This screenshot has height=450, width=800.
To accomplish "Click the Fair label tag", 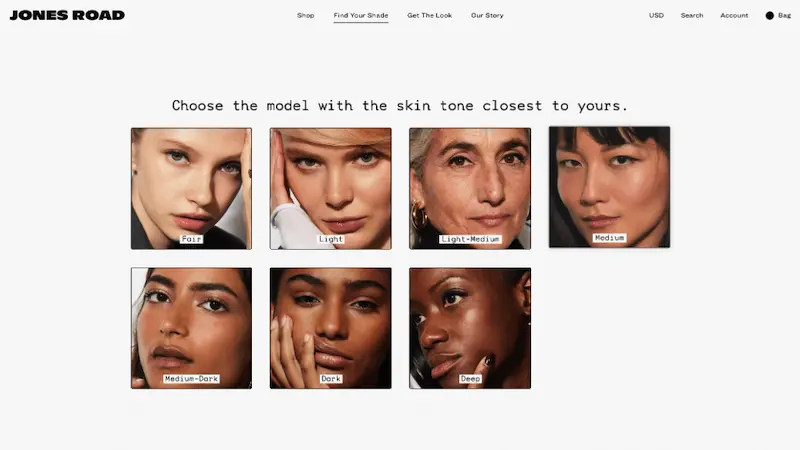I will [x=191, y=239].
